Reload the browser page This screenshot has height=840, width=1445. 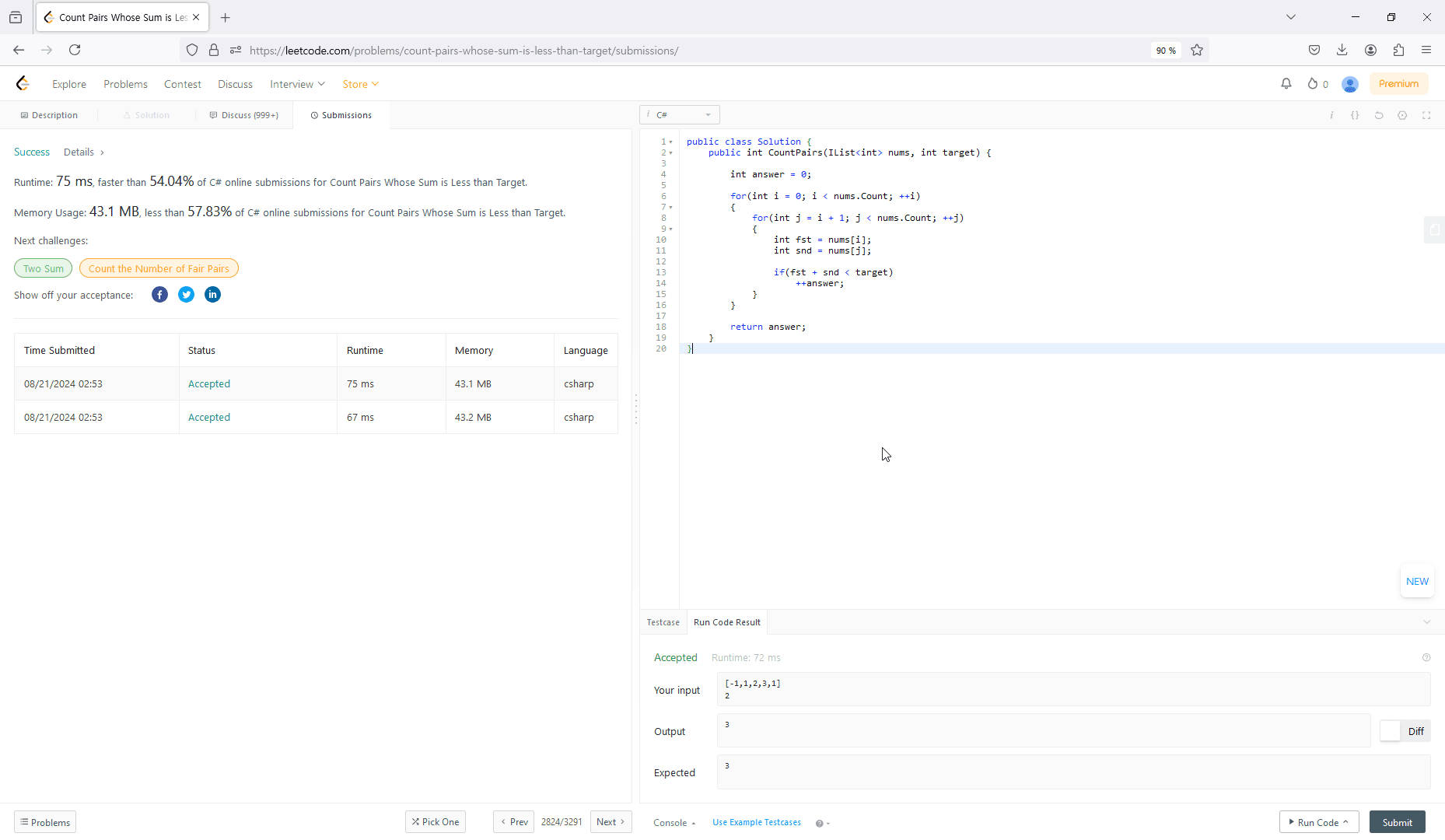[75, 50]
